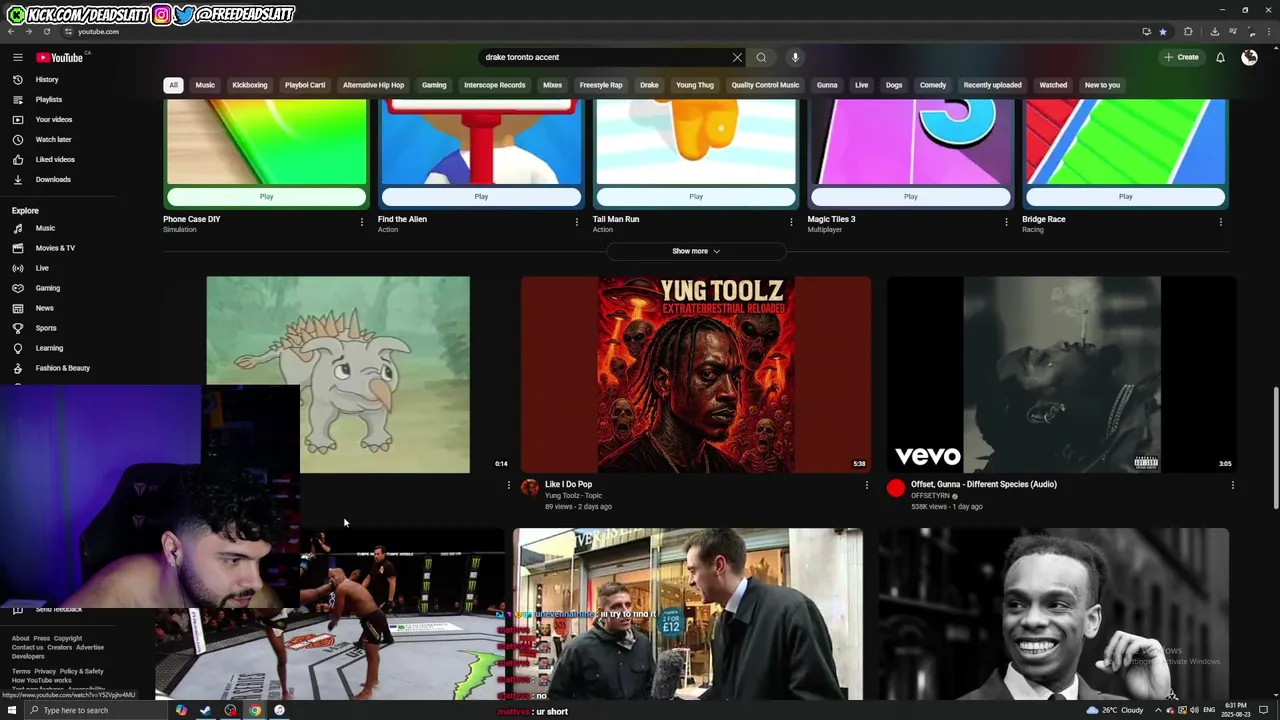Play the Phone Case DIY game

[x=266, y=196]
